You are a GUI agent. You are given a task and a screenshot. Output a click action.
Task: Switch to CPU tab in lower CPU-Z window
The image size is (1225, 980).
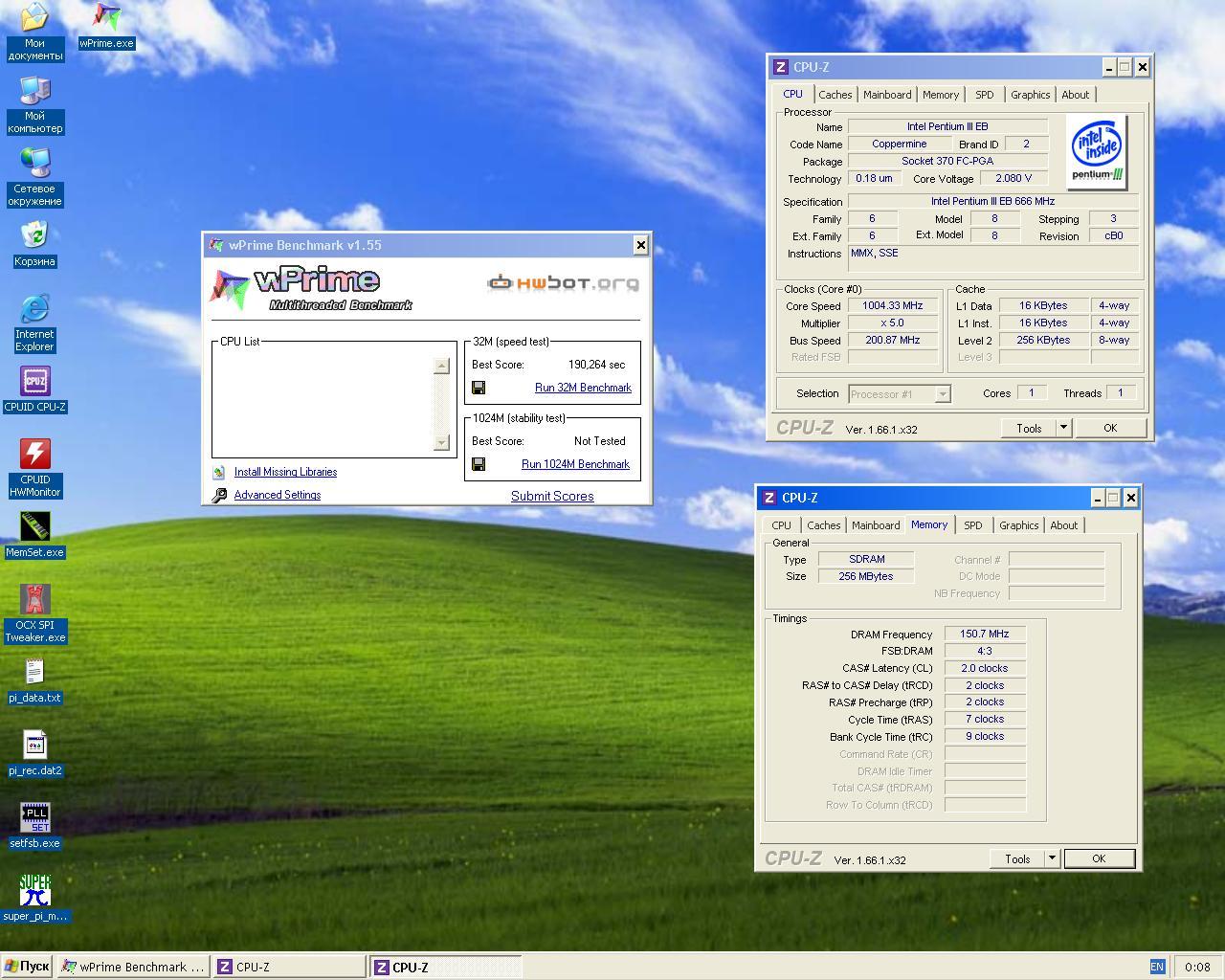point(781,525)
